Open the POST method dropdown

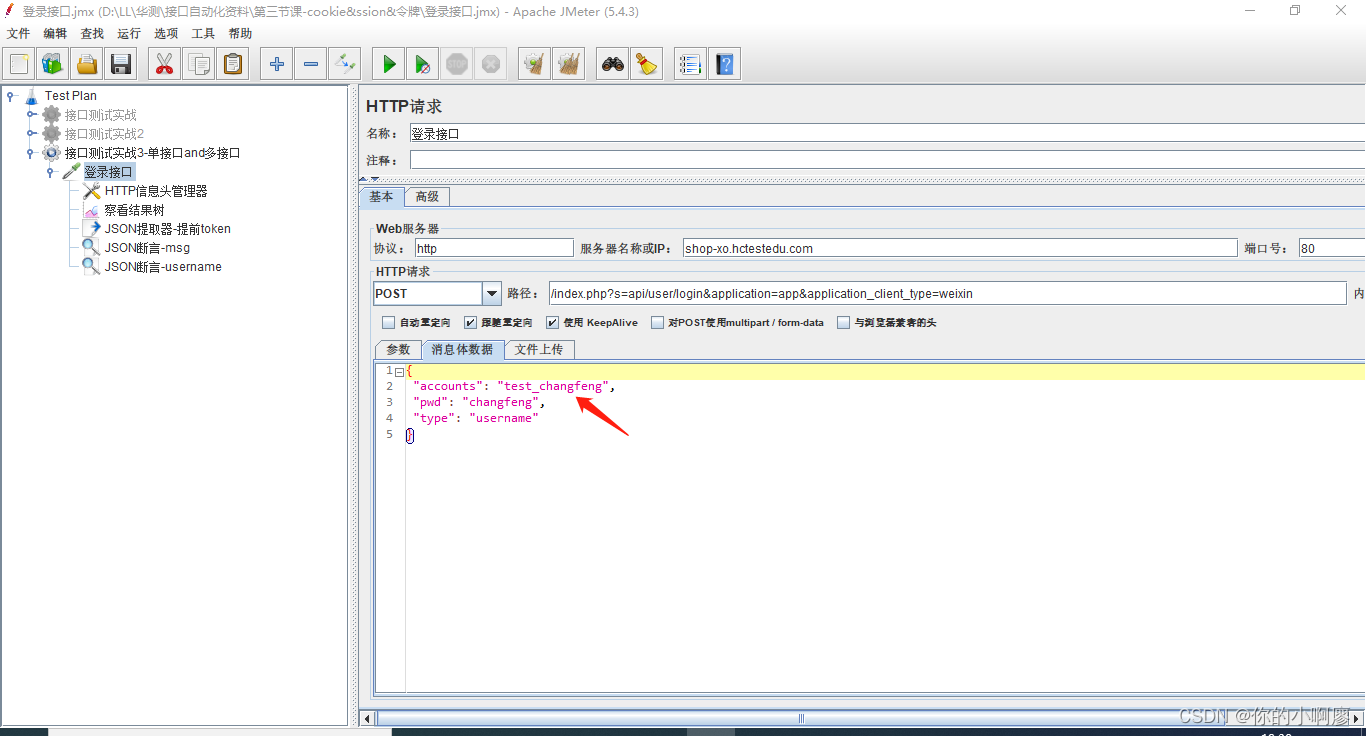click(x=491, y=294)
